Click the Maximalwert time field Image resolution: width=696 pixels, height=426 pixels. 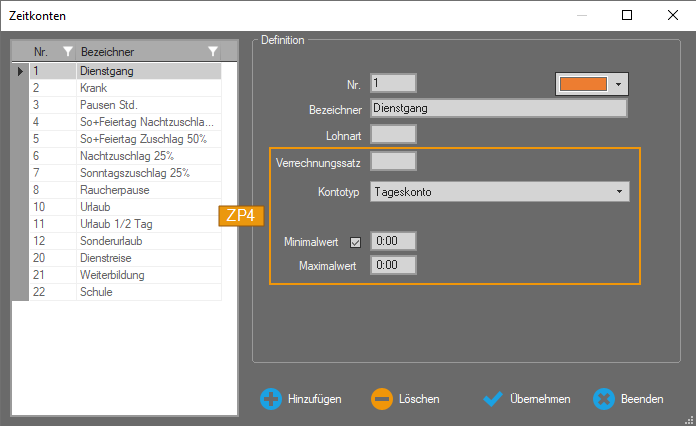tap(393, 266)
